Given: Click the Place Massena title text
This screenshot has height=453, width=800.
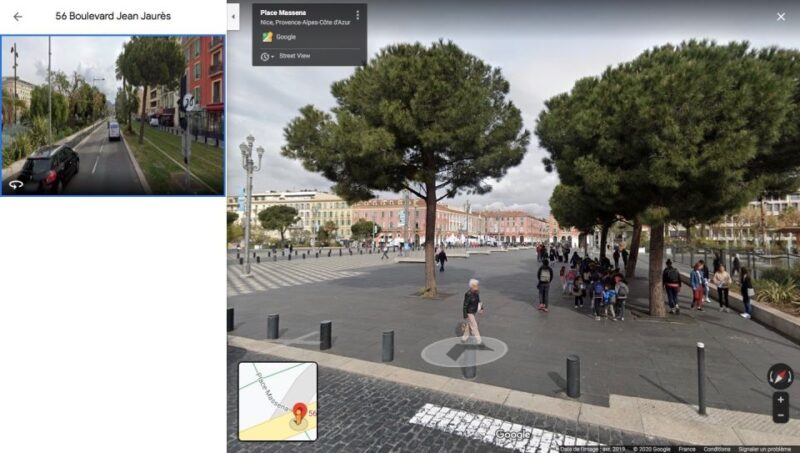Looking at the screenshot, I should [x=283, y=13].
